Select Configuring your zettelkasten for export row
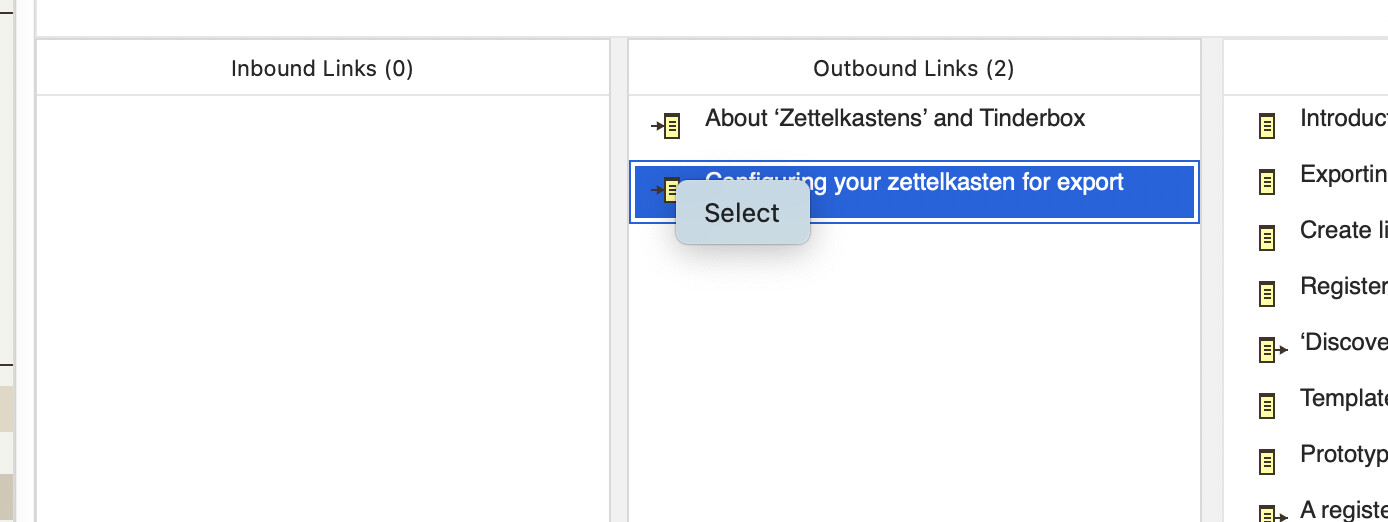This screenshot has height=522, width=1388. 914,192
